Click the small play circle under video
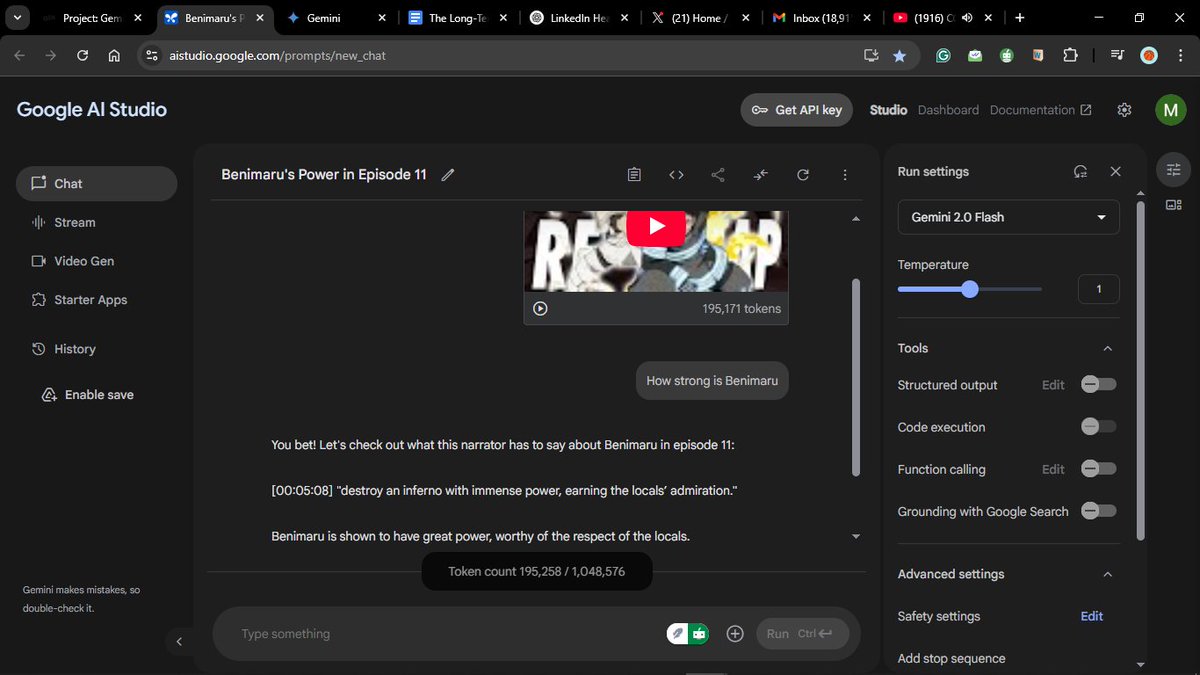This screenshot has height=675, width=1200. 540,309
